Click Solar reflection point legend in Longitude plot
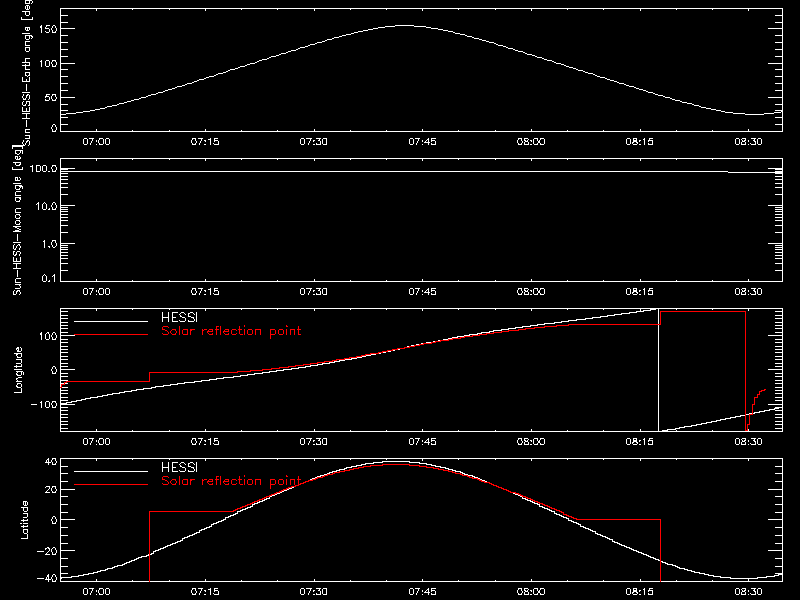The height and width of the screenshot is (600, 800). coord(231,331)
